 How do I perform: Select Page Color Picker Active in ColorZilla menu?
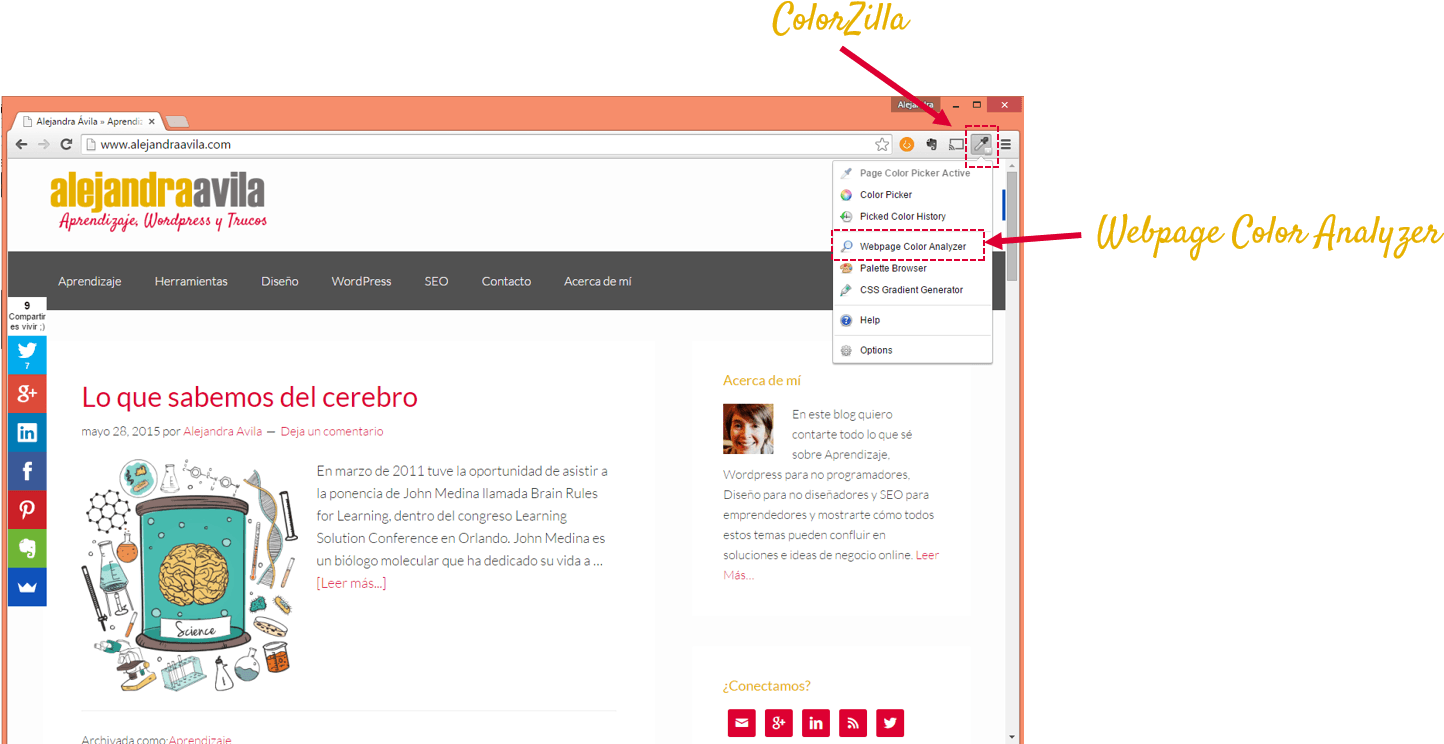[x=912, y=173]
